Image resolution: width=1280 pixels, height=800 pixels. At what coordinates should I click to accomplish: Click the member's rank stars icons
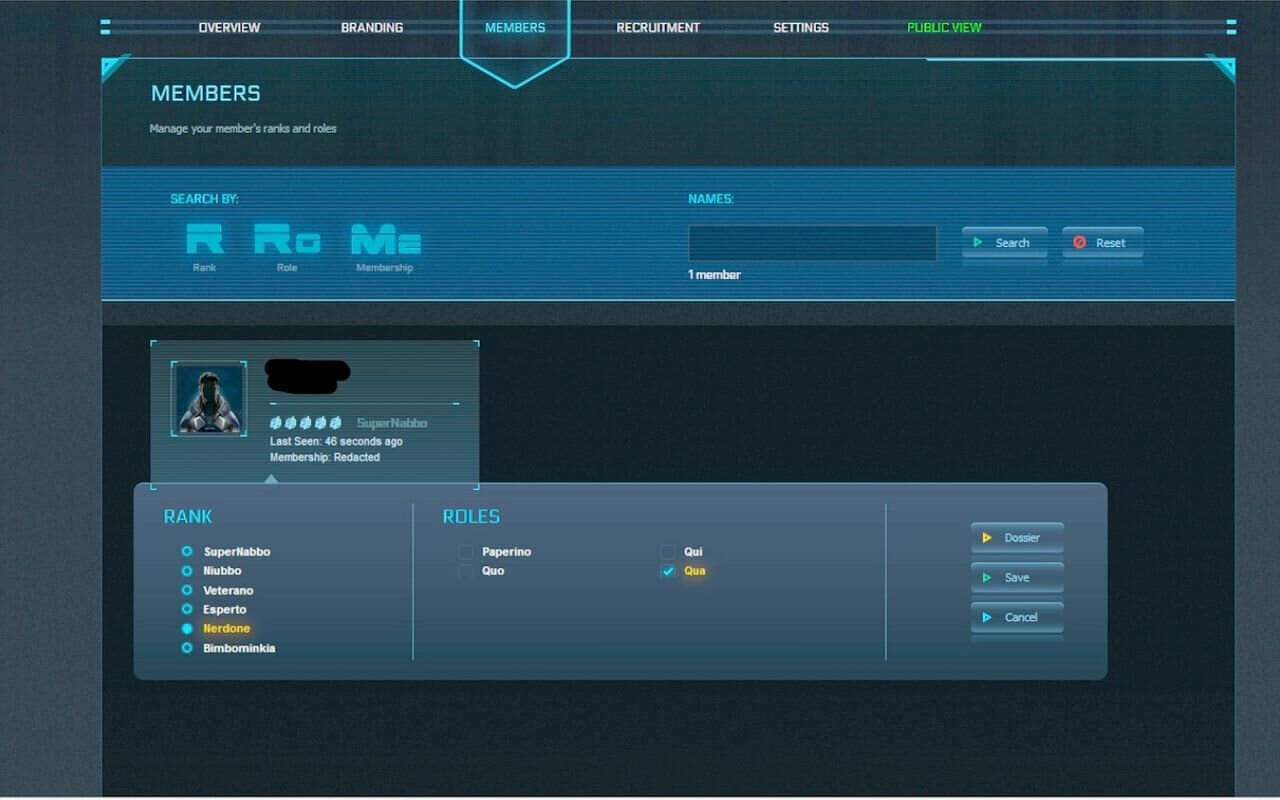point(306,423)
